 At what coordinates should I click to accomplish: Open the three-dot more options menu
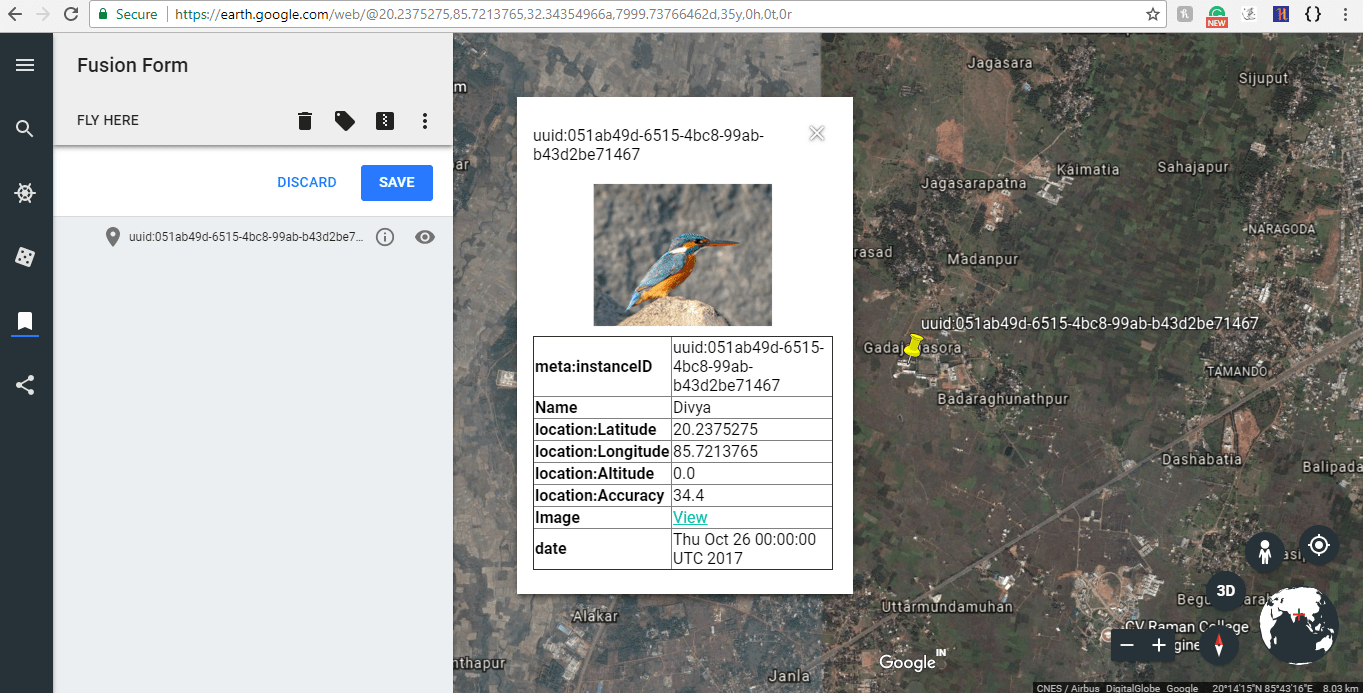[425, 121]
